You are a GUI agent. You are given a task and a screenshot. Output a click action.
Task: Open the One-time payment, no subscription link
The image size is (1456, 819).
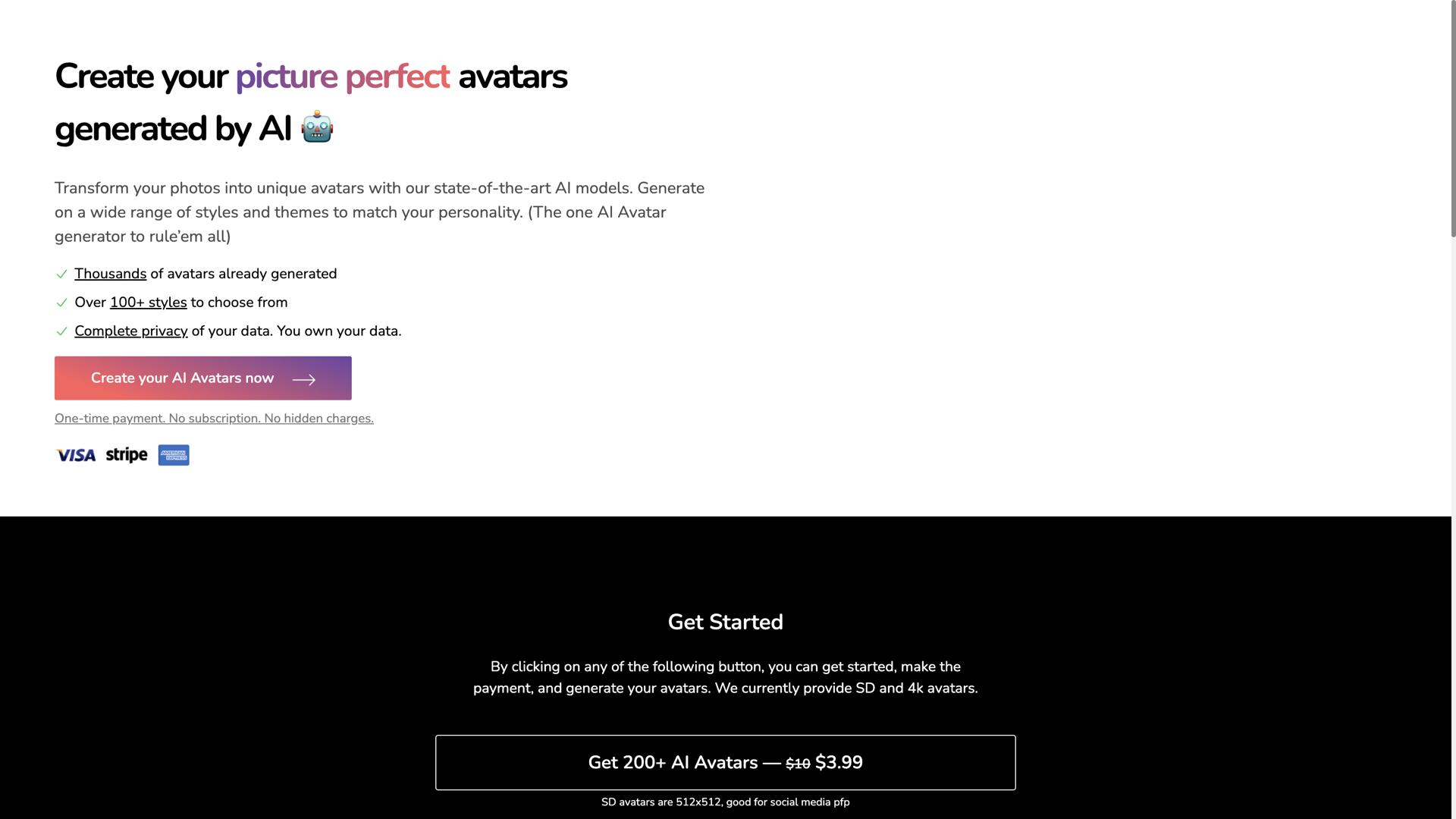point(214,419)
